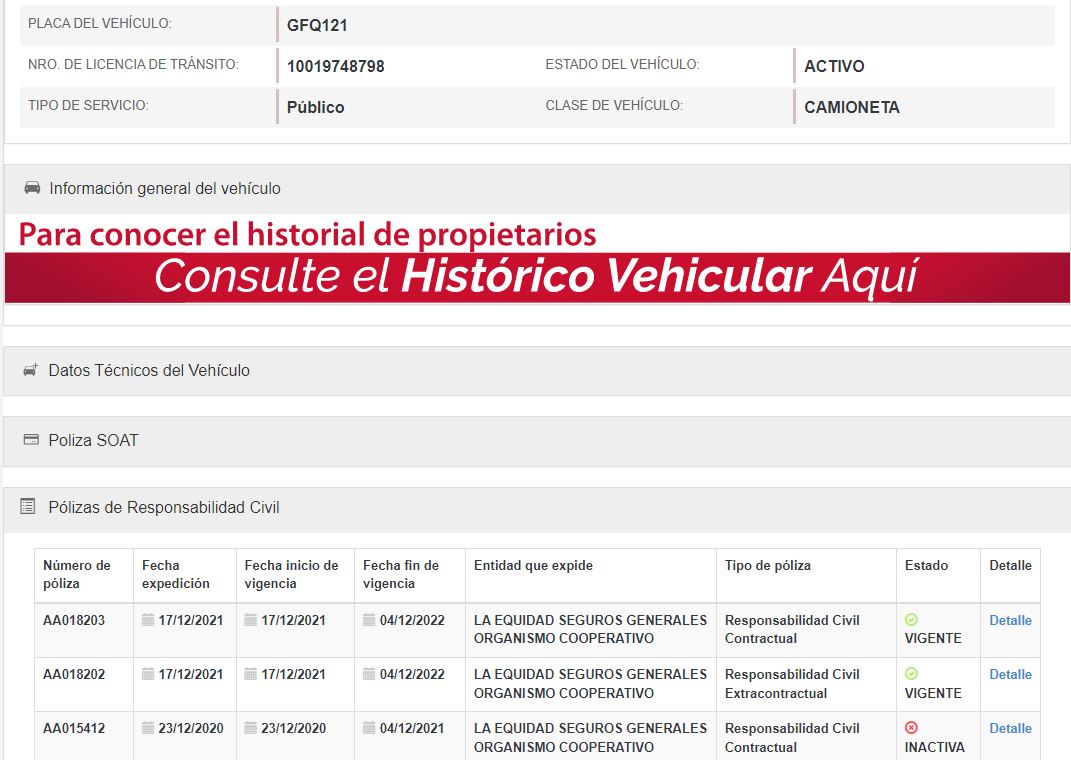Open Detalle link for policy AA018202

click(x=1010, y=674)
